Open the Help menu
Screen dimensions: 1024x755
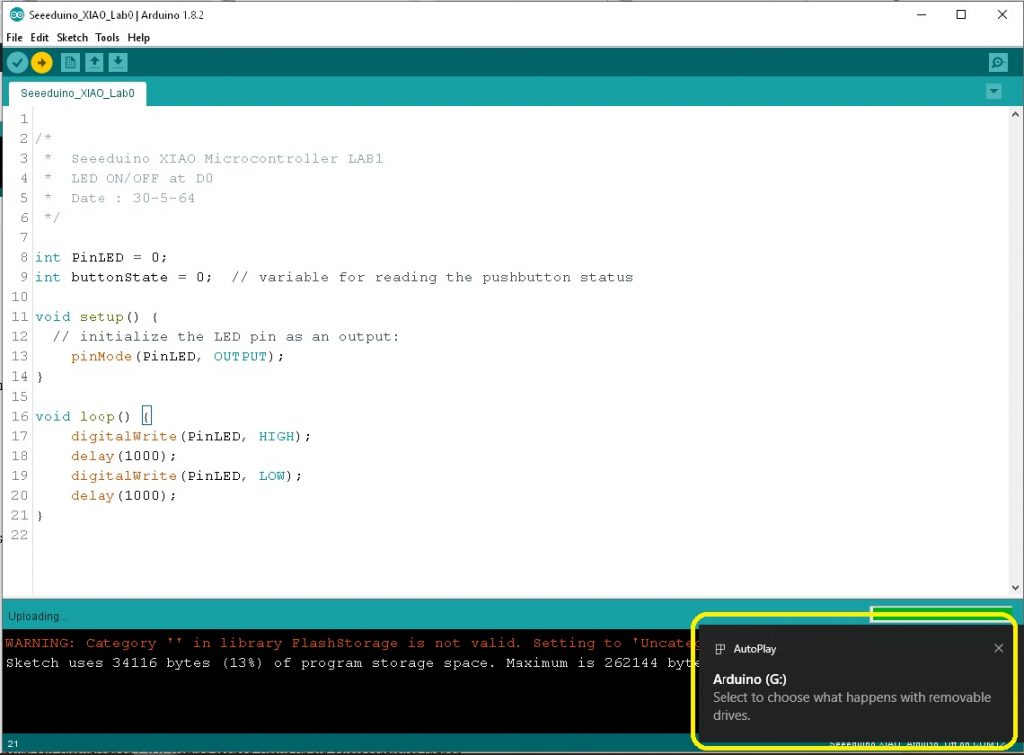138,37
